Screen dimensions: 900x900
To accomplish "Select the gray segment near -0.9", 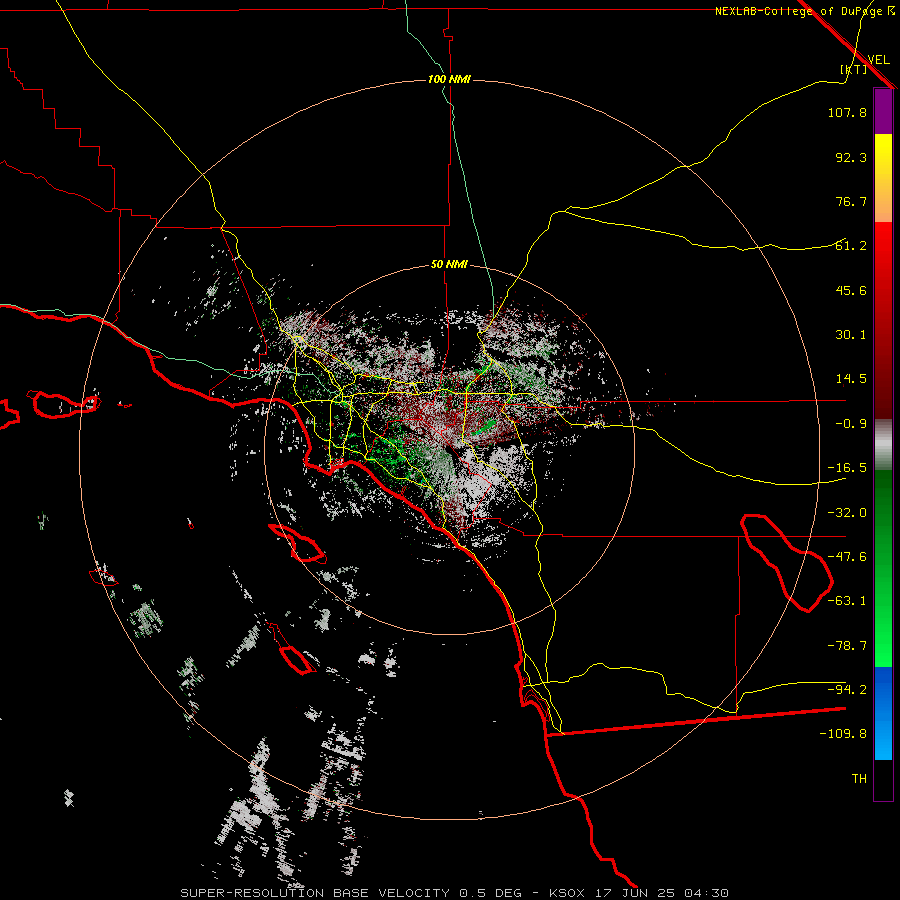I will tap(883, 444).
